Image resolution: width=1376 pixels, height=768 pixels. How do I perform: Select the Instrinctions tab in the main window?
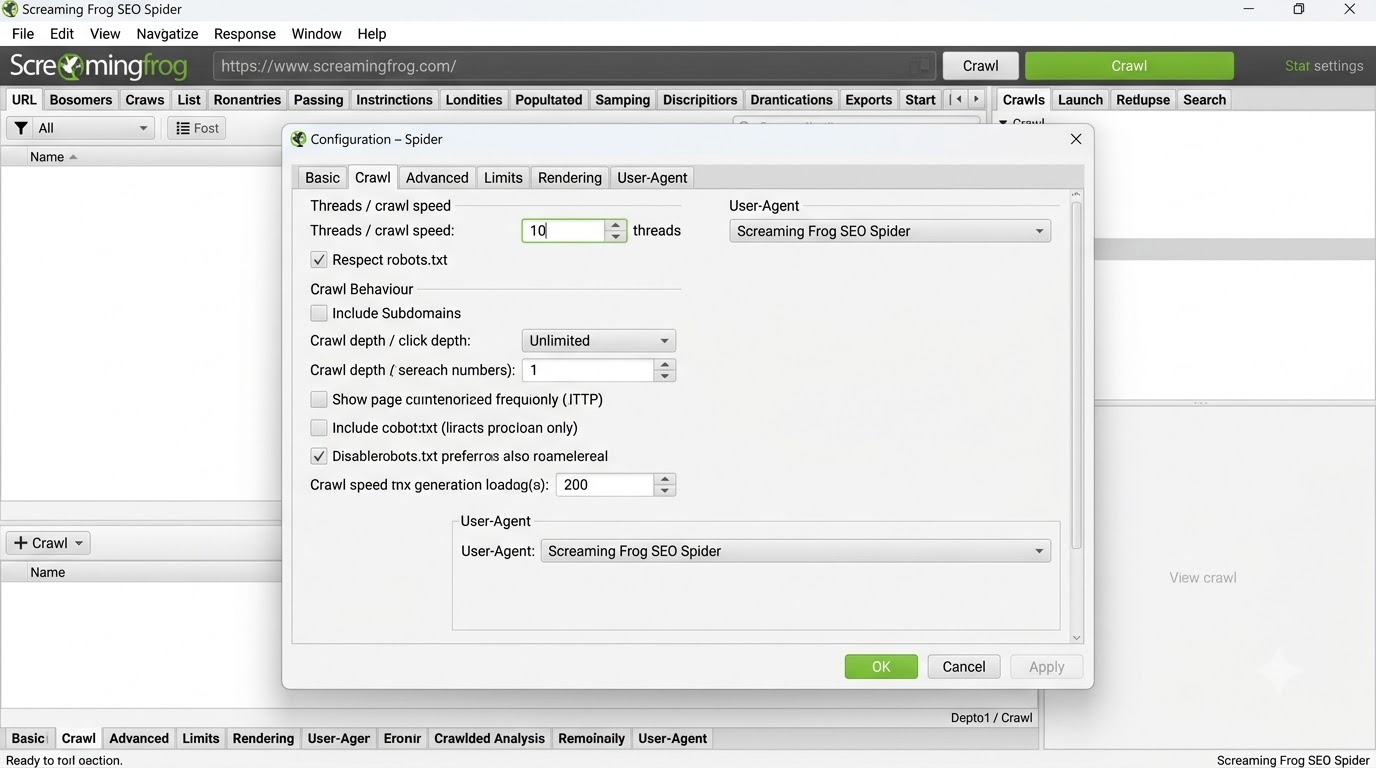click(x=394, y=100)
